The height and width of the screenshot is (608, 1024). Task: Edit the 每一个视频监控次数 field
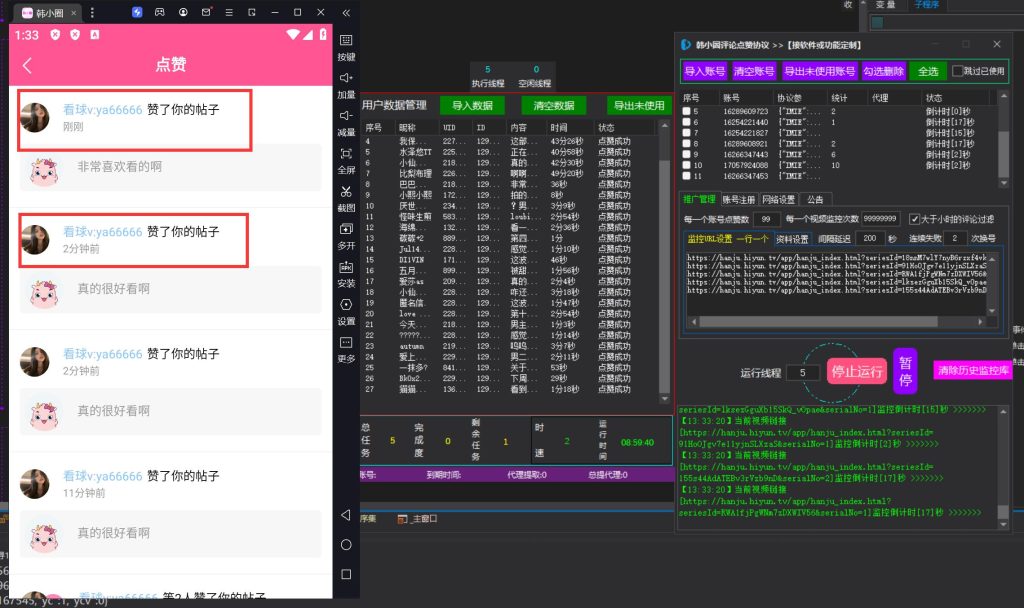[x=881, y=219]
